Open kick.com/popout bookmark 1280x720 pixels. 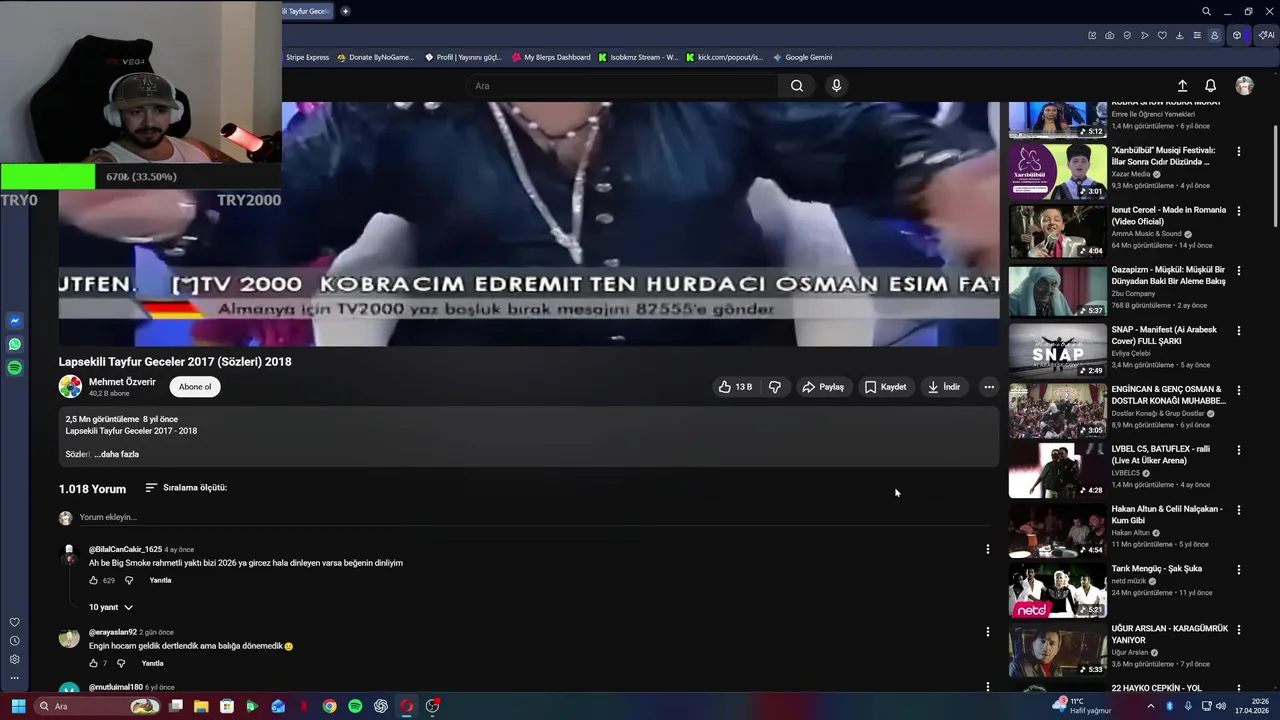(x=724, y=57)
